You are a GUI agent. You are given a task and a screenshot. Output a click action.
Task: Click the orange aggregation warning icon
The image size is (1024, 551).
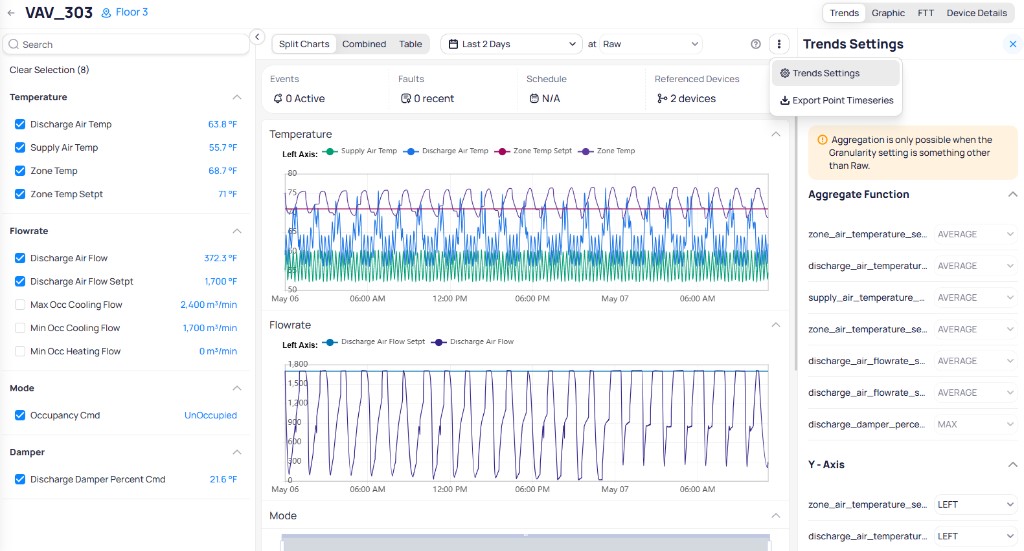tap(822, 140)
